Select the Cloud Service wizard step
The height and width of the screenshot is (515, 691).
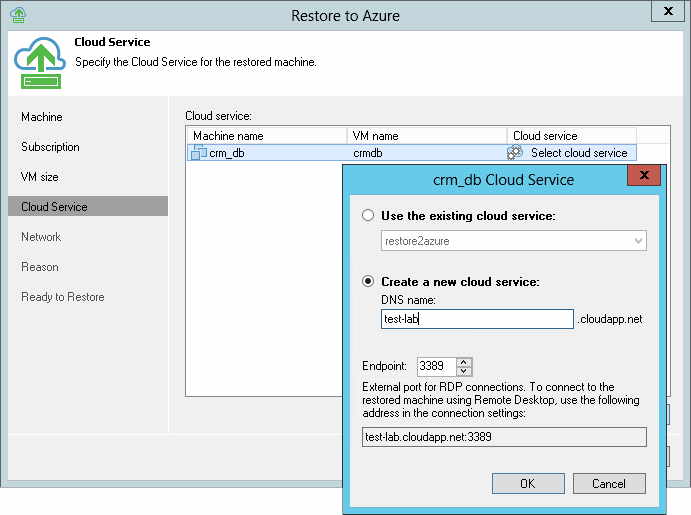click(88, 206)
